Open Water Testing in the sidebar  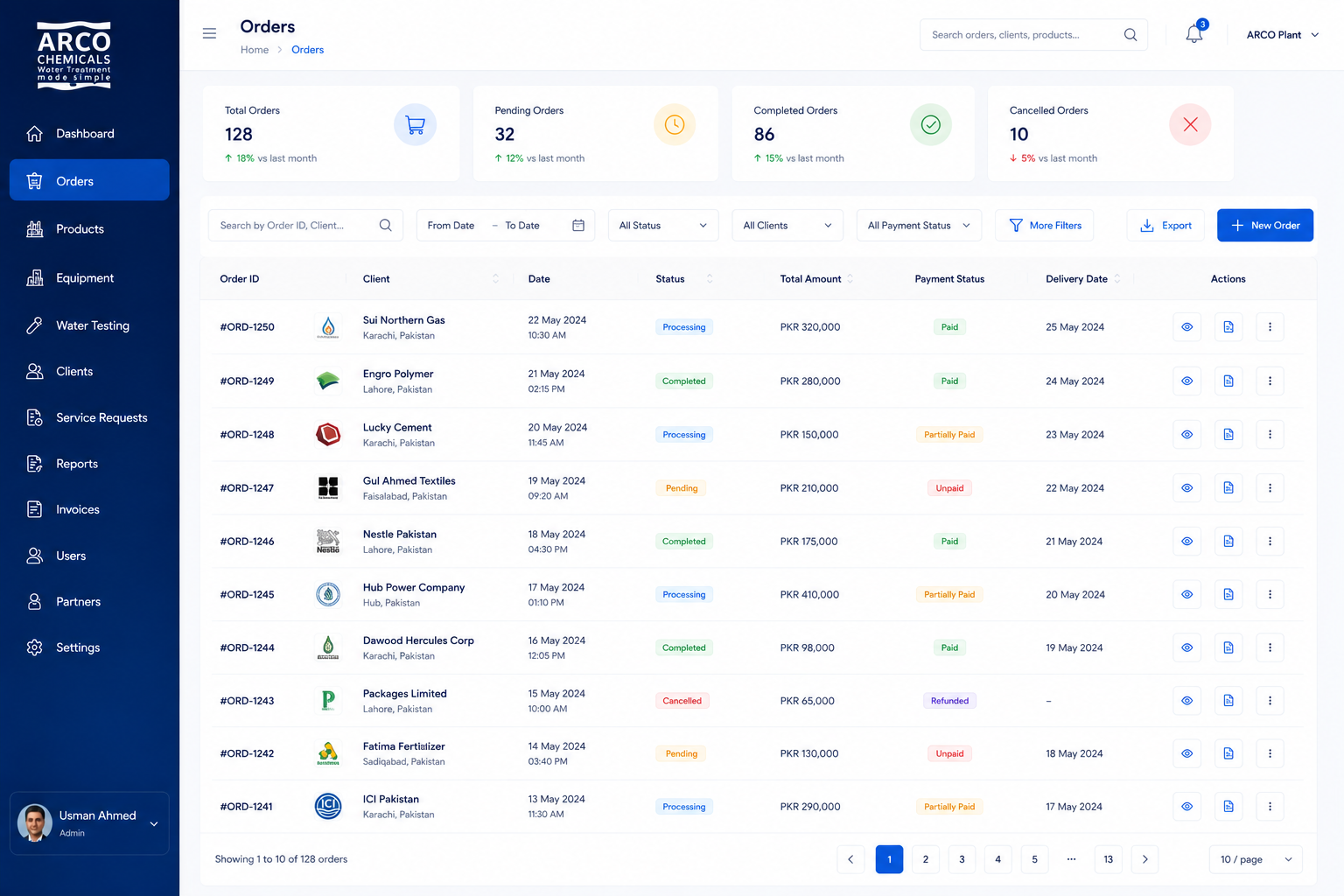pos(89,325)
